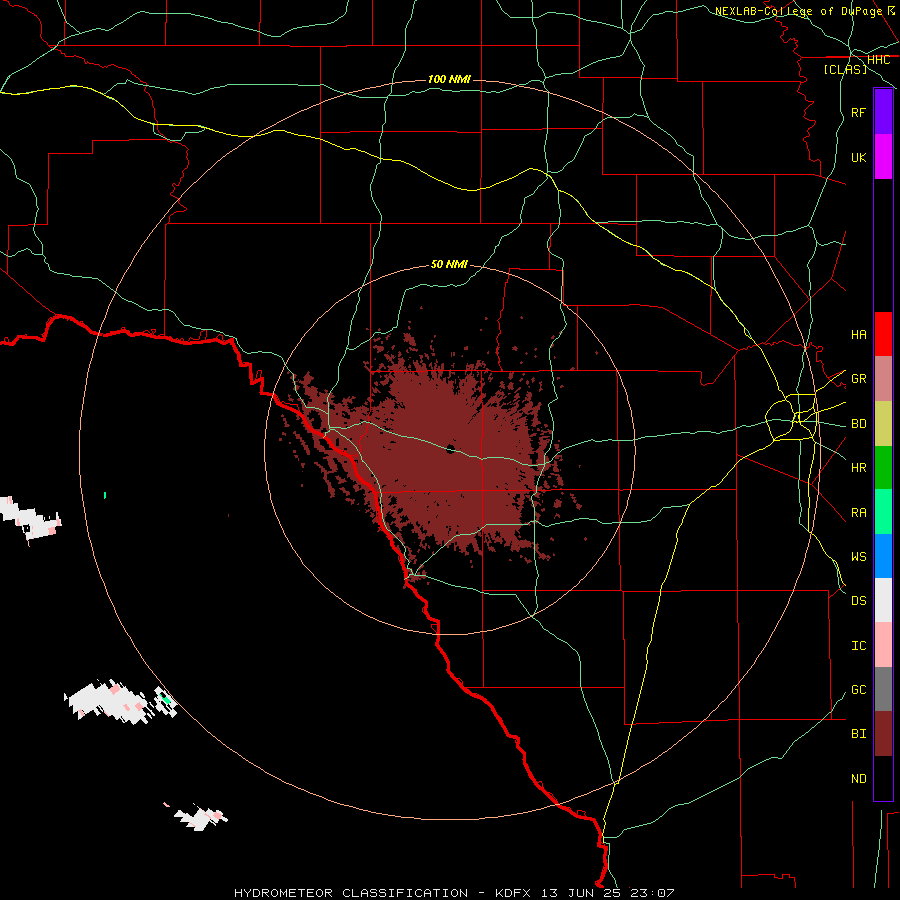Select the dusty-pink GR legend swatch
900x900 pixels.
click(x=883, y=379)
